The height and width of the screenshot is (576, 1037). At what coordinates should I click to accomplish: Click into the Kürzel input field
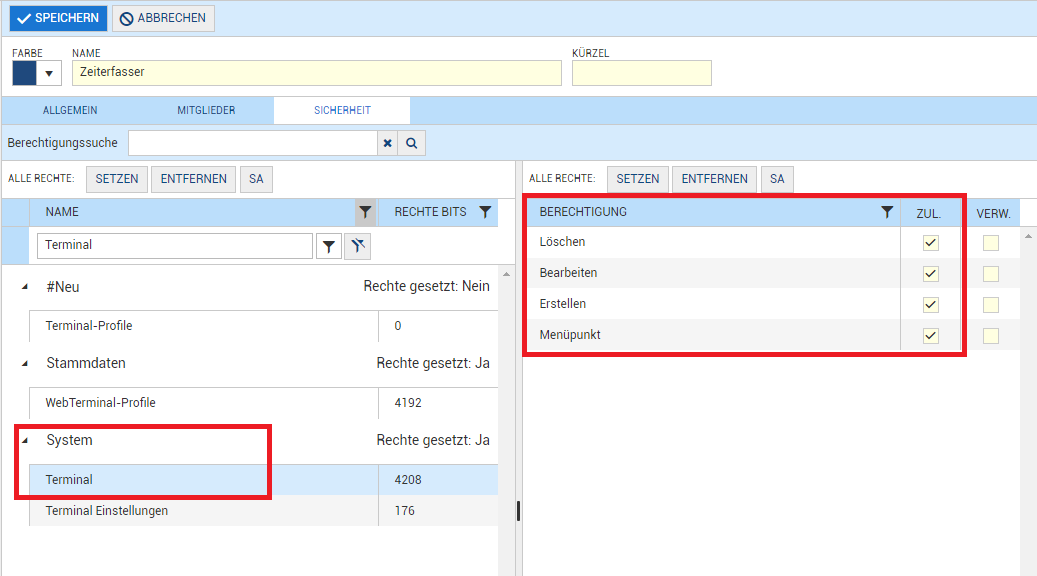[x=641, y=73]
